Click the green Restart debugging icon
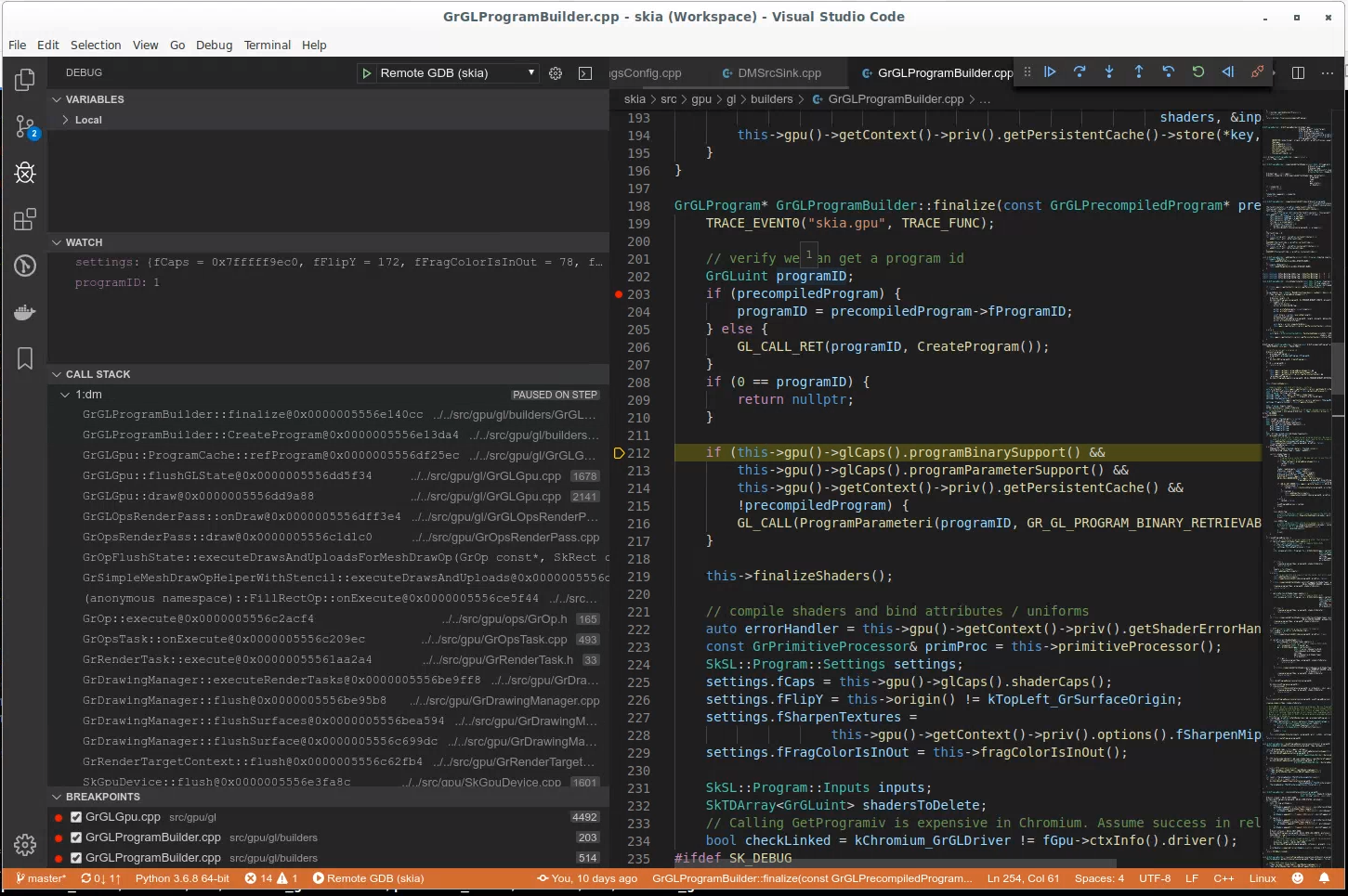The image size is (1348, 896). pyautogui.click(x=1198, y=72)
